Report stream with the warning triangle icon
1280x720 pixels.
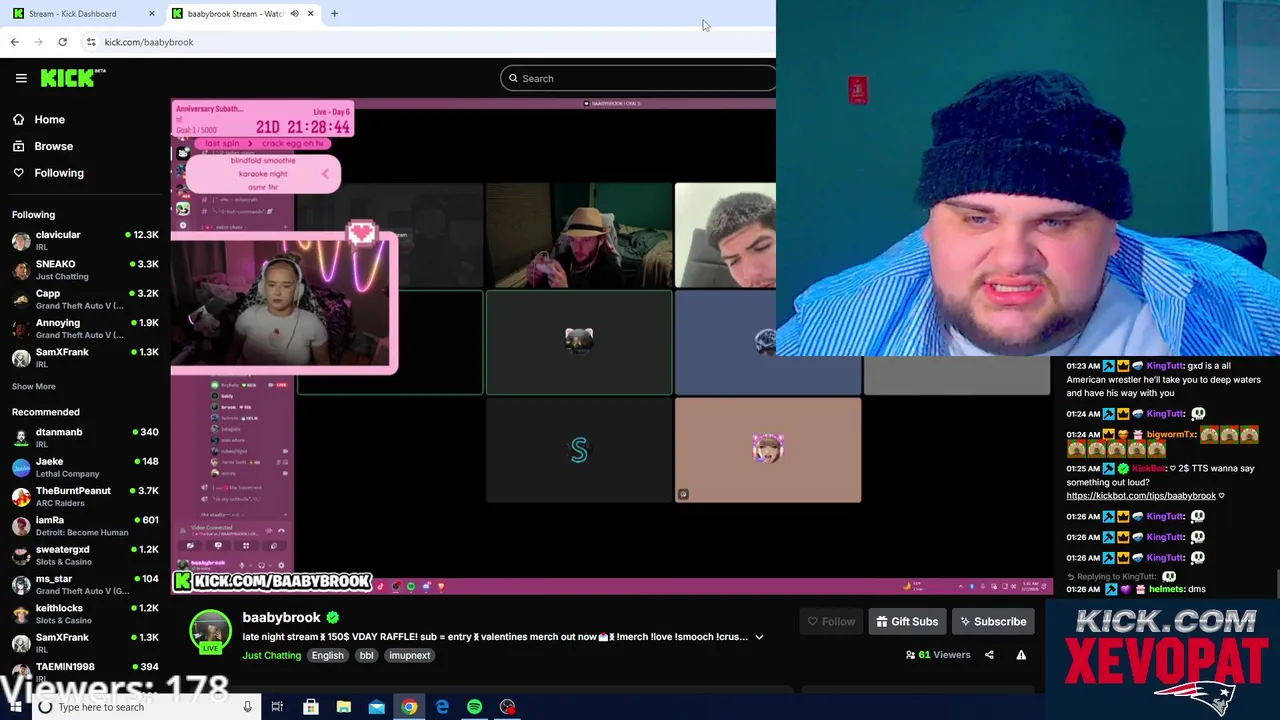1021,655
